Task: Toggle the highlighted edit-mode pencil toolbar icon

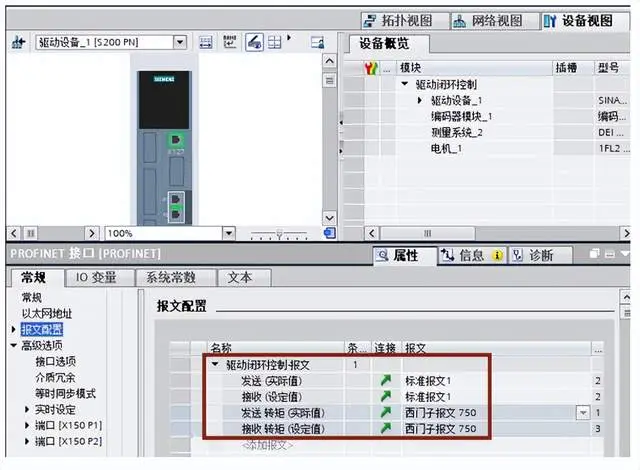Action: (254, 42)
